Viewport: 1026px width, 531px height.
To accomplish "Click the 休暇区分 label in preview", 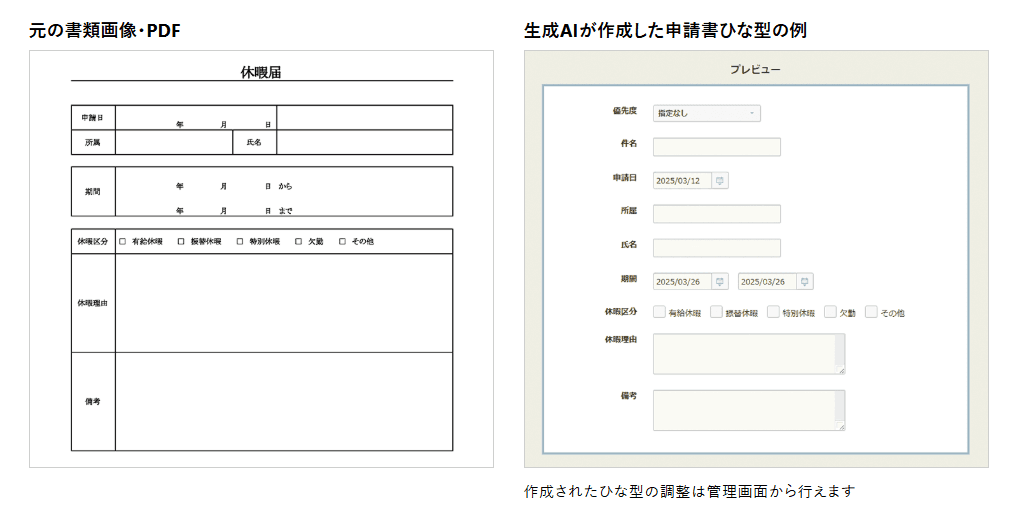I will coord(620,311).
